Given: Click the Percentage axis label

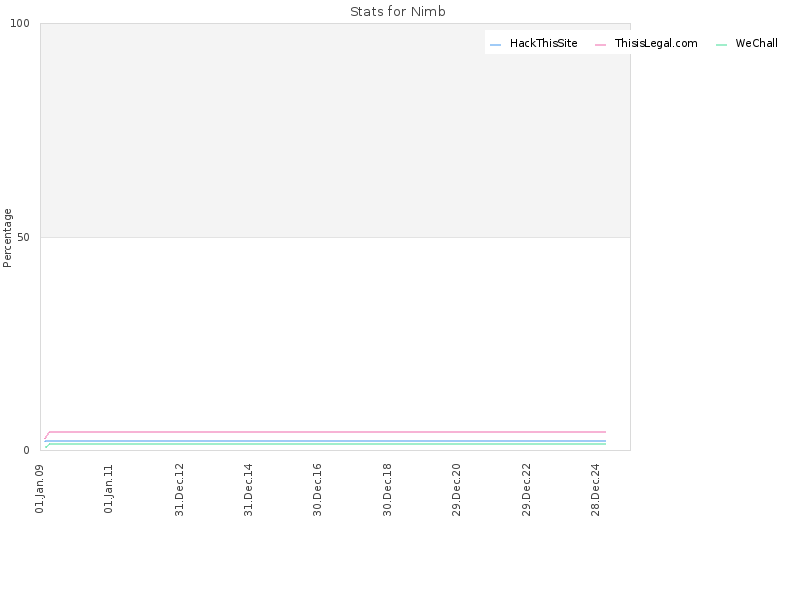Looking at the screenshot, I should pyautogui.click(x=7, y=238).
